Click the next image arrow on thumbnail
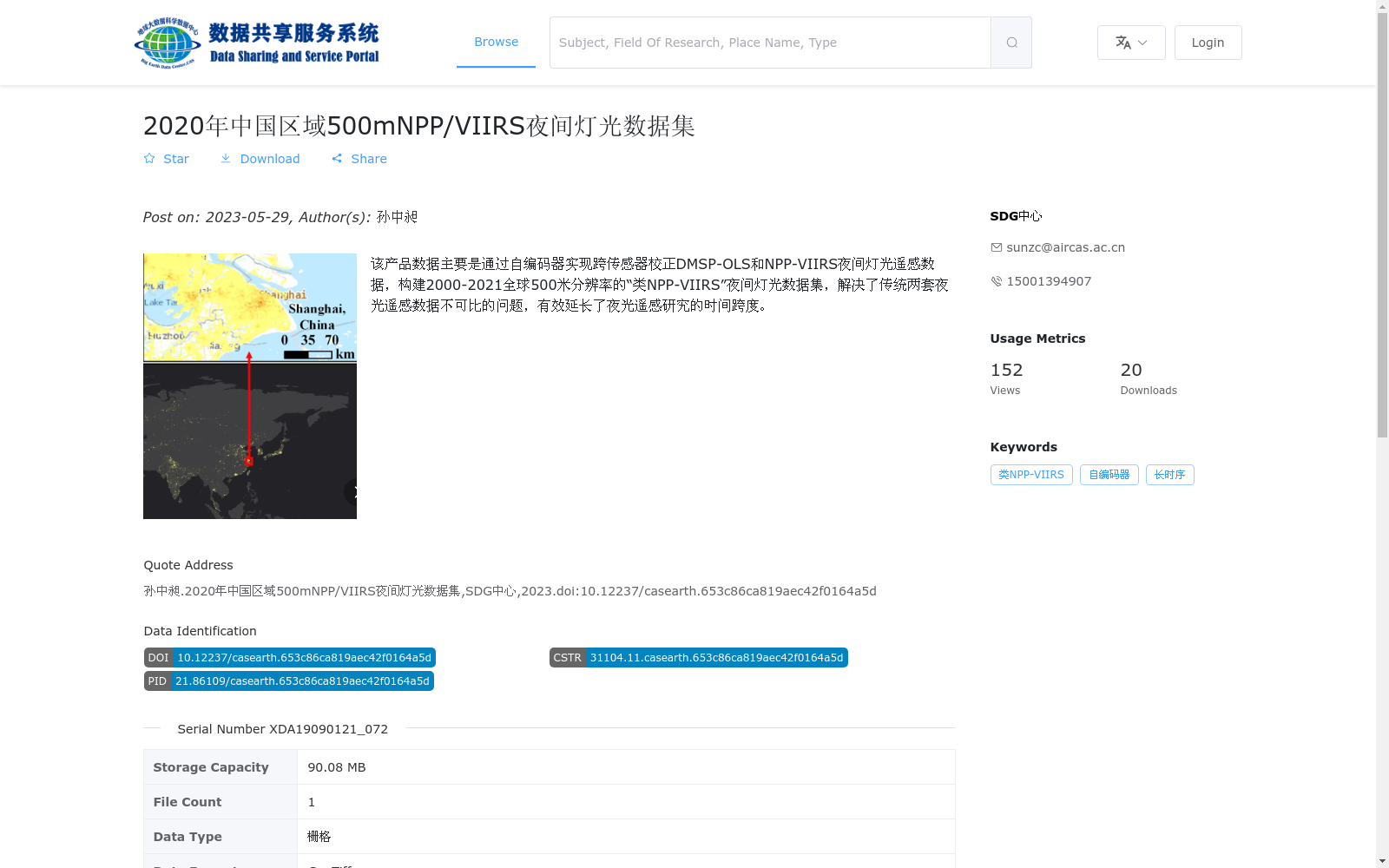1389x868 pixels. (x=352, y=492)
